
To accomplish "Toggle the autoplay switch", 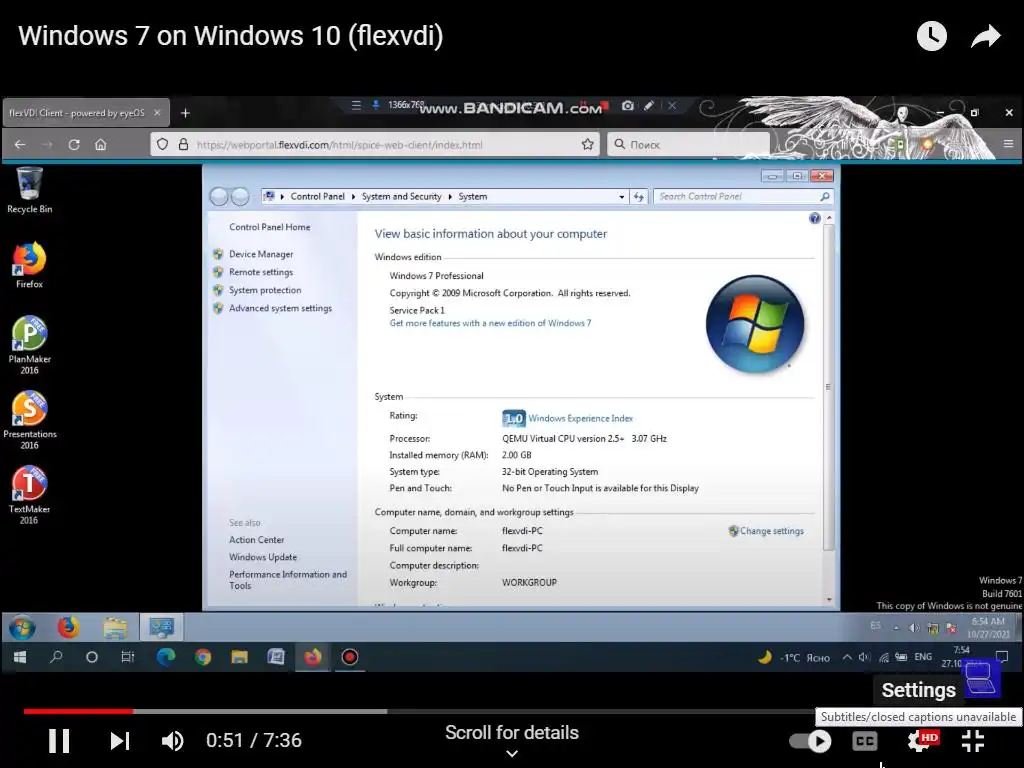I will [810, 741].
